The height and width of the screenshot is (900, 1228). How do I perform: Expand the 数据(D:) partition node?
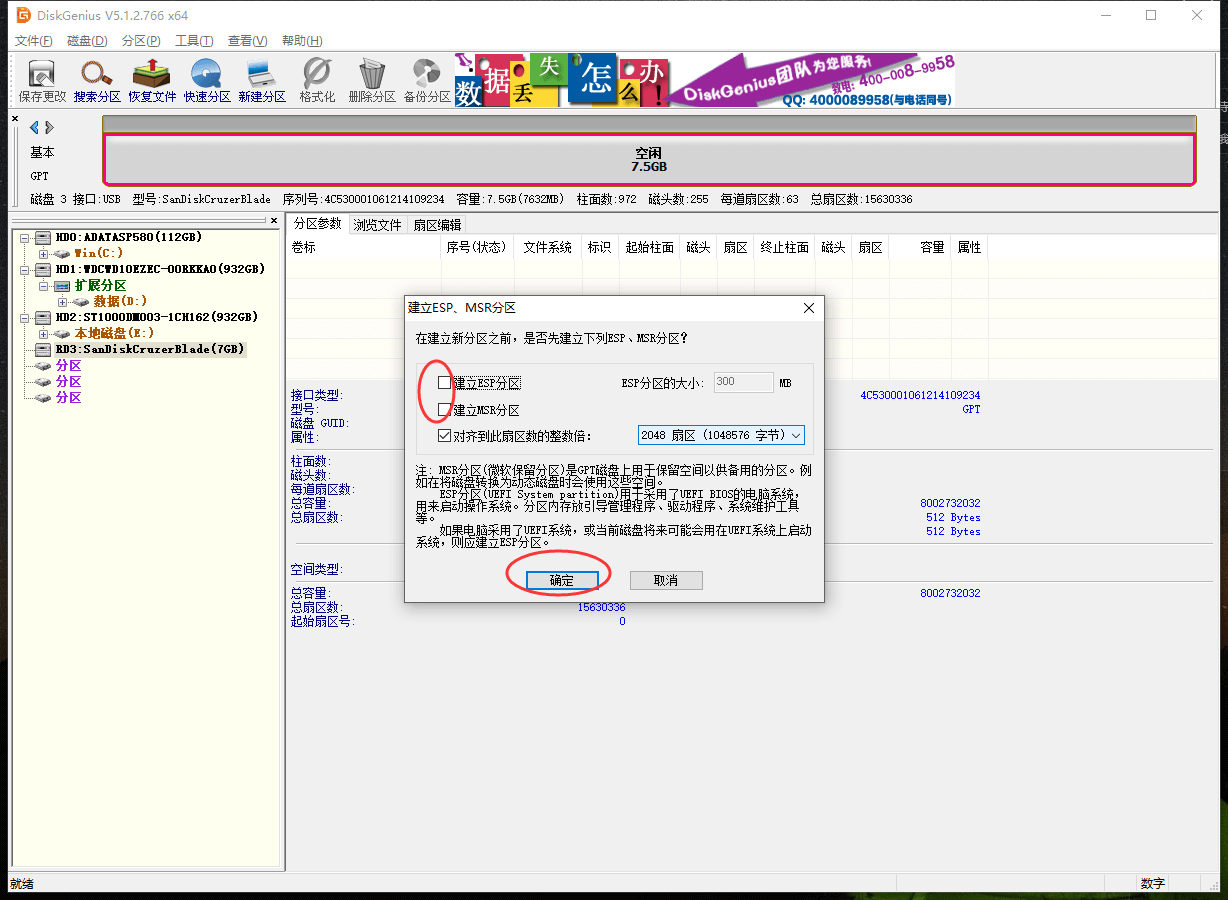[63, 302]
